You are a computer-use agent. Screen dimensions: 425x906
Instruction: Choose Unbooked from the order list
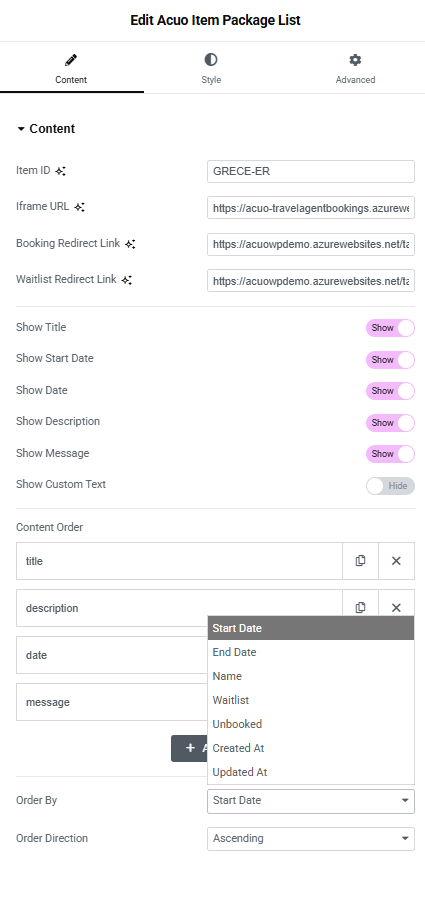[x=311, y=724]
